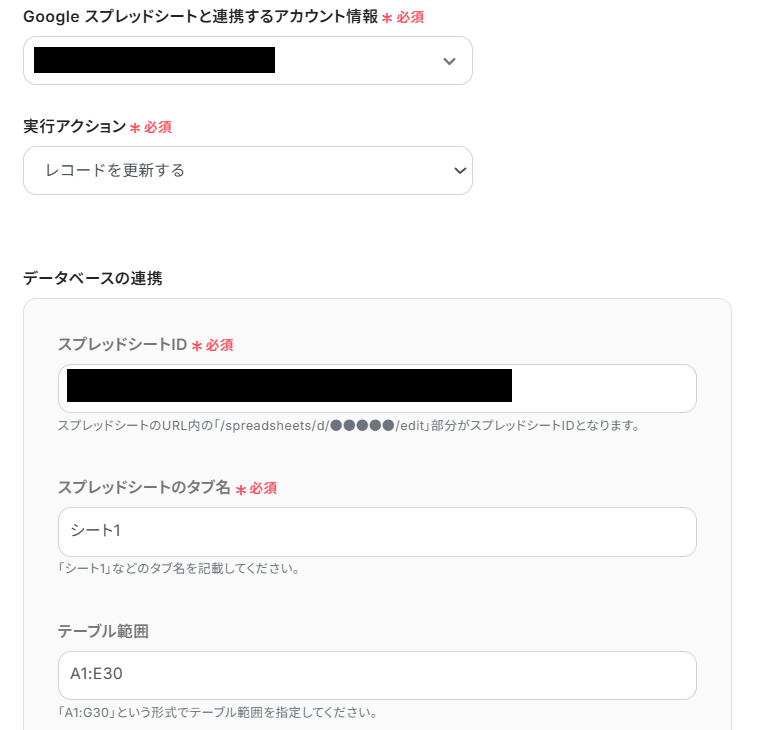757x730 pixels.
Task: Click the arrow icon in 実行アクション selector
Action: 460,170
